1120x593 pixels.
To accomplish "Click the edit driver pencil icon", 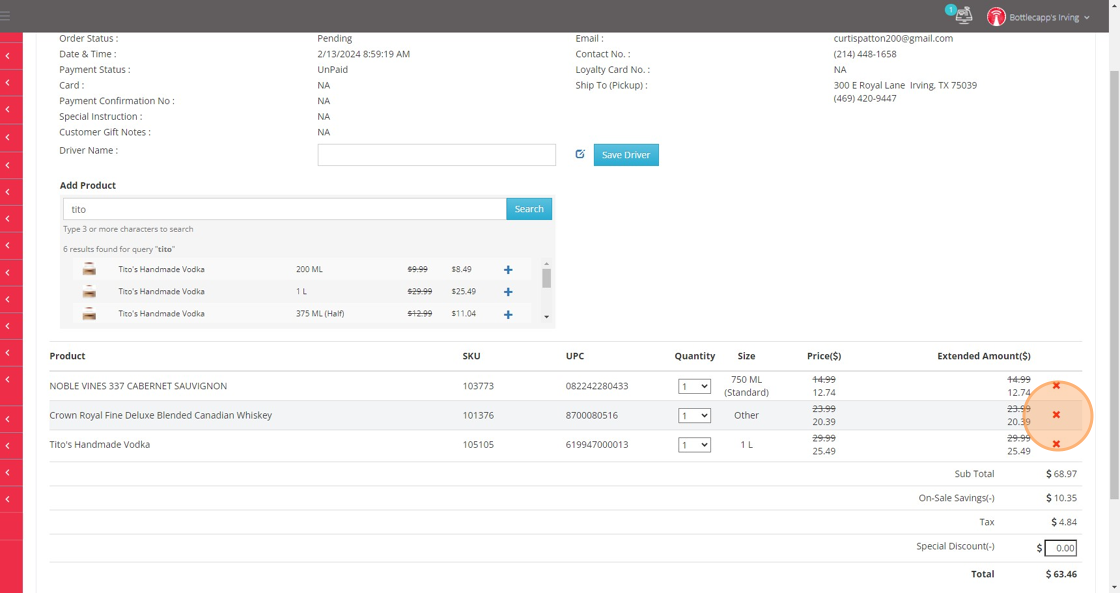I will click(580, 154).
